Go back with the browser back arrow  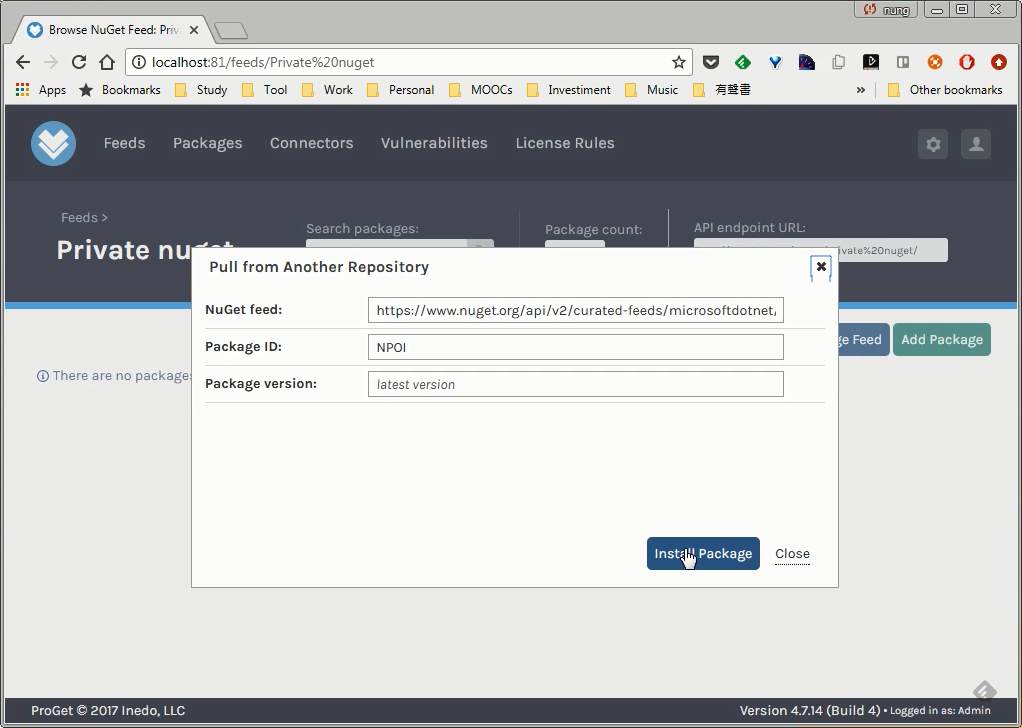click(23, 62)
